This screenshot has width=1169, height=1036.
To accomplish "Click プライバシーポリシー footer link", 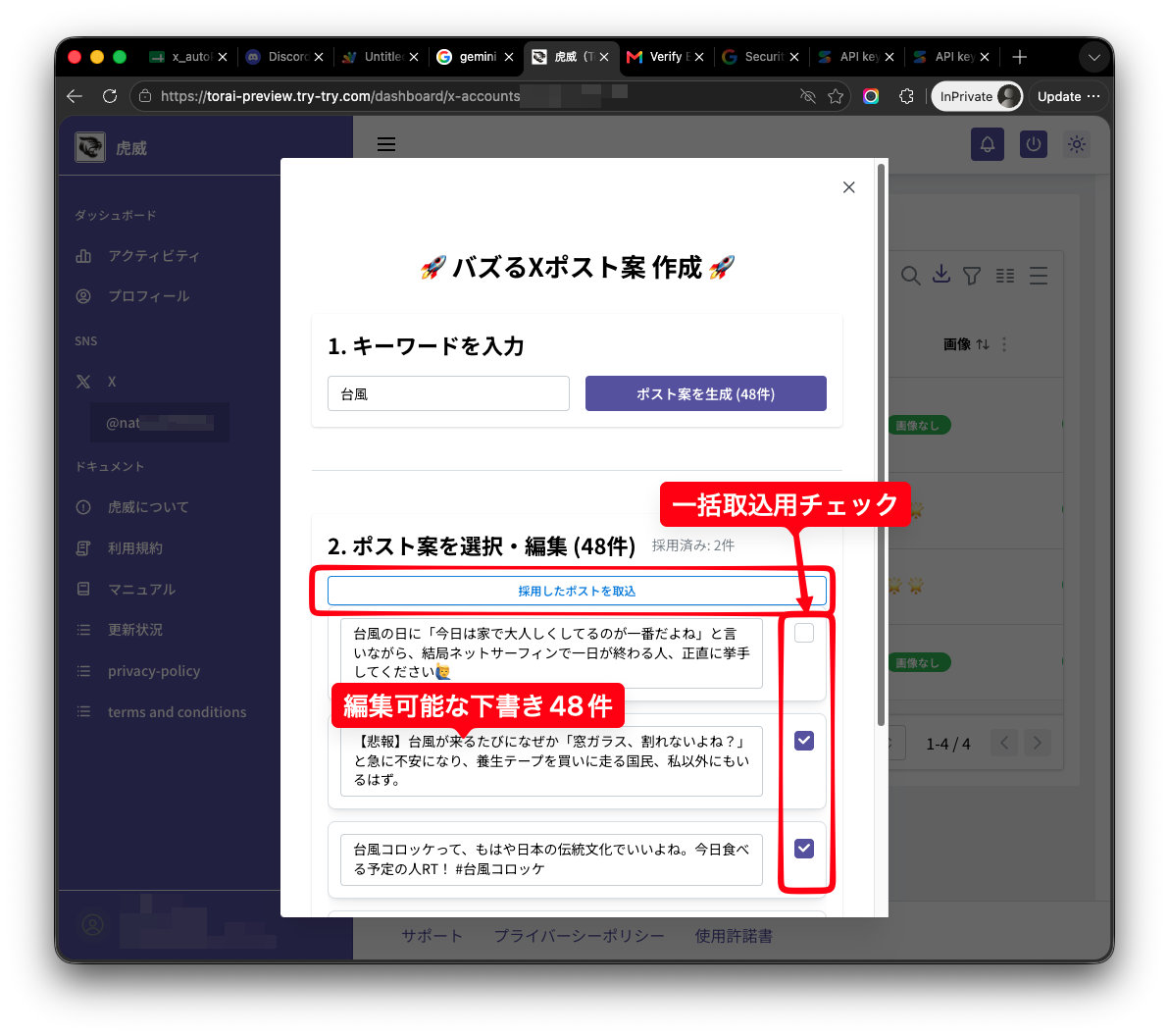I will (579, 936).
